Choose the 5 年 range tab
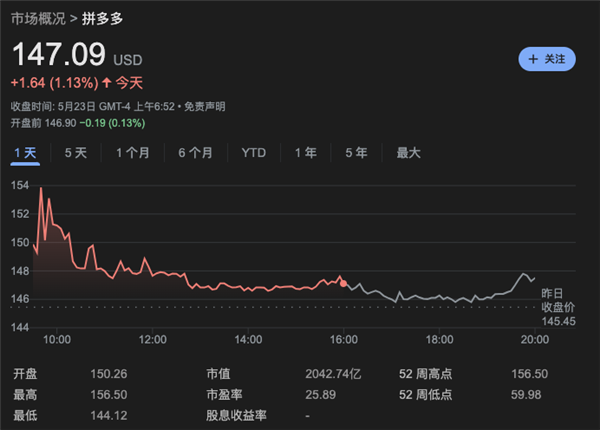This screenshot has height=430, width=600. [x=355, y=153]
